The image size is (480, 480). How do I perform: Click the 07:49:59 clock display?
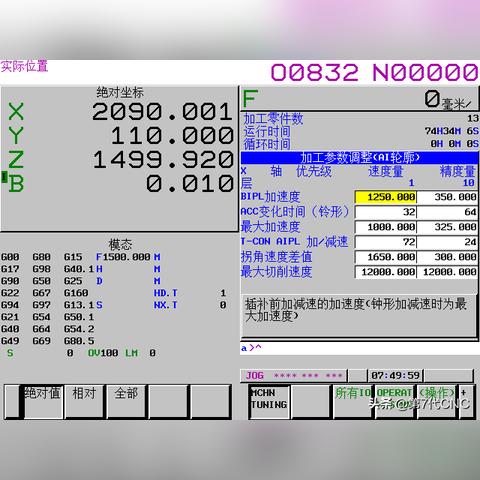pos(395,376)
